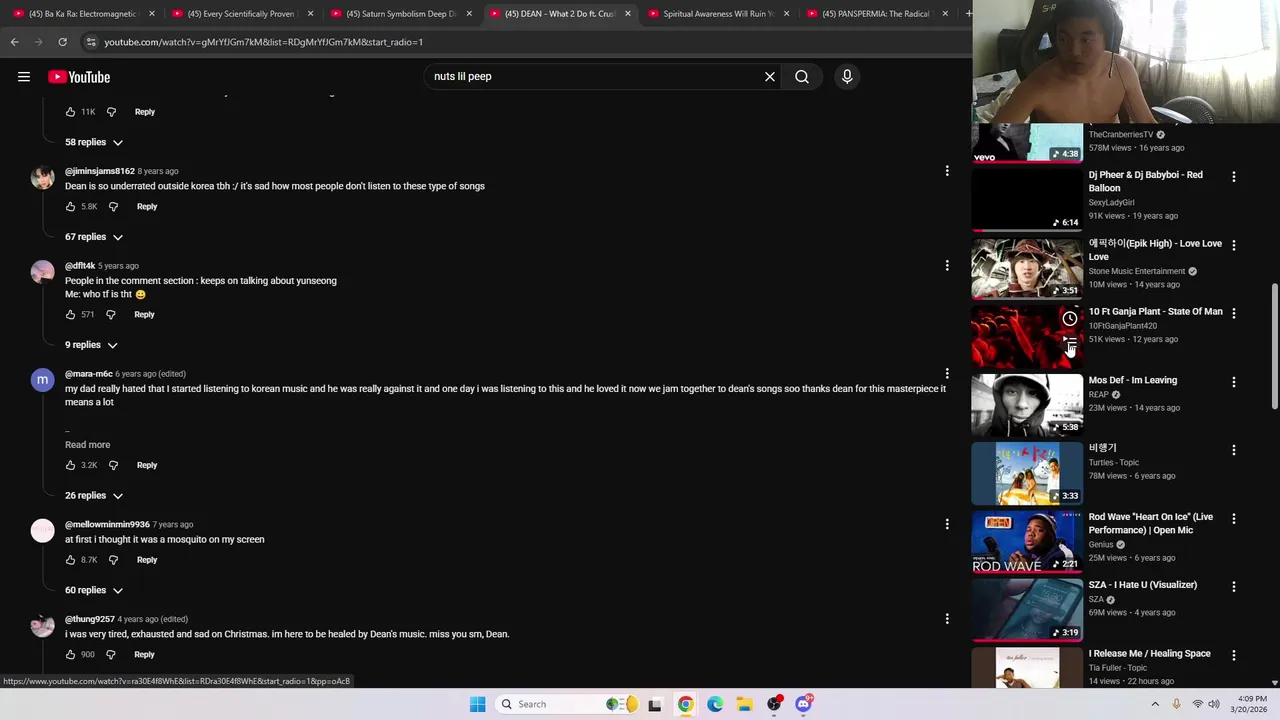The image size is (1280, 720).
Task: Expand 60 replies under @mellowminmin9936
Action: click(94, 591)
